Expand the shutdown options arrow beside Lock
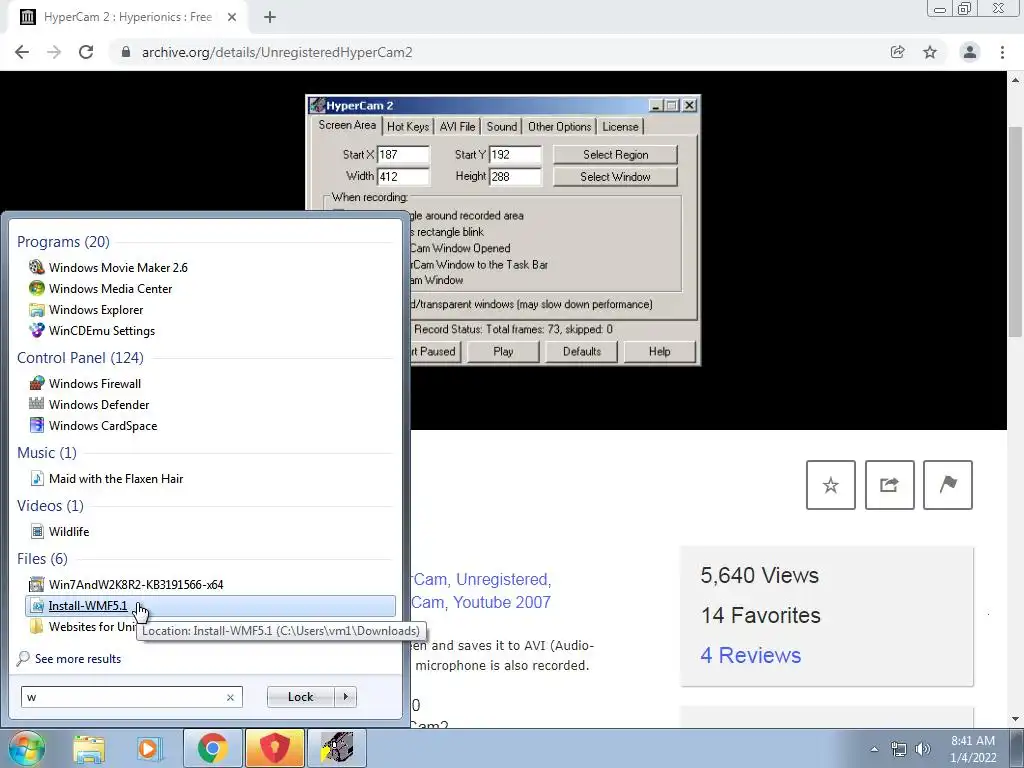 345,697
